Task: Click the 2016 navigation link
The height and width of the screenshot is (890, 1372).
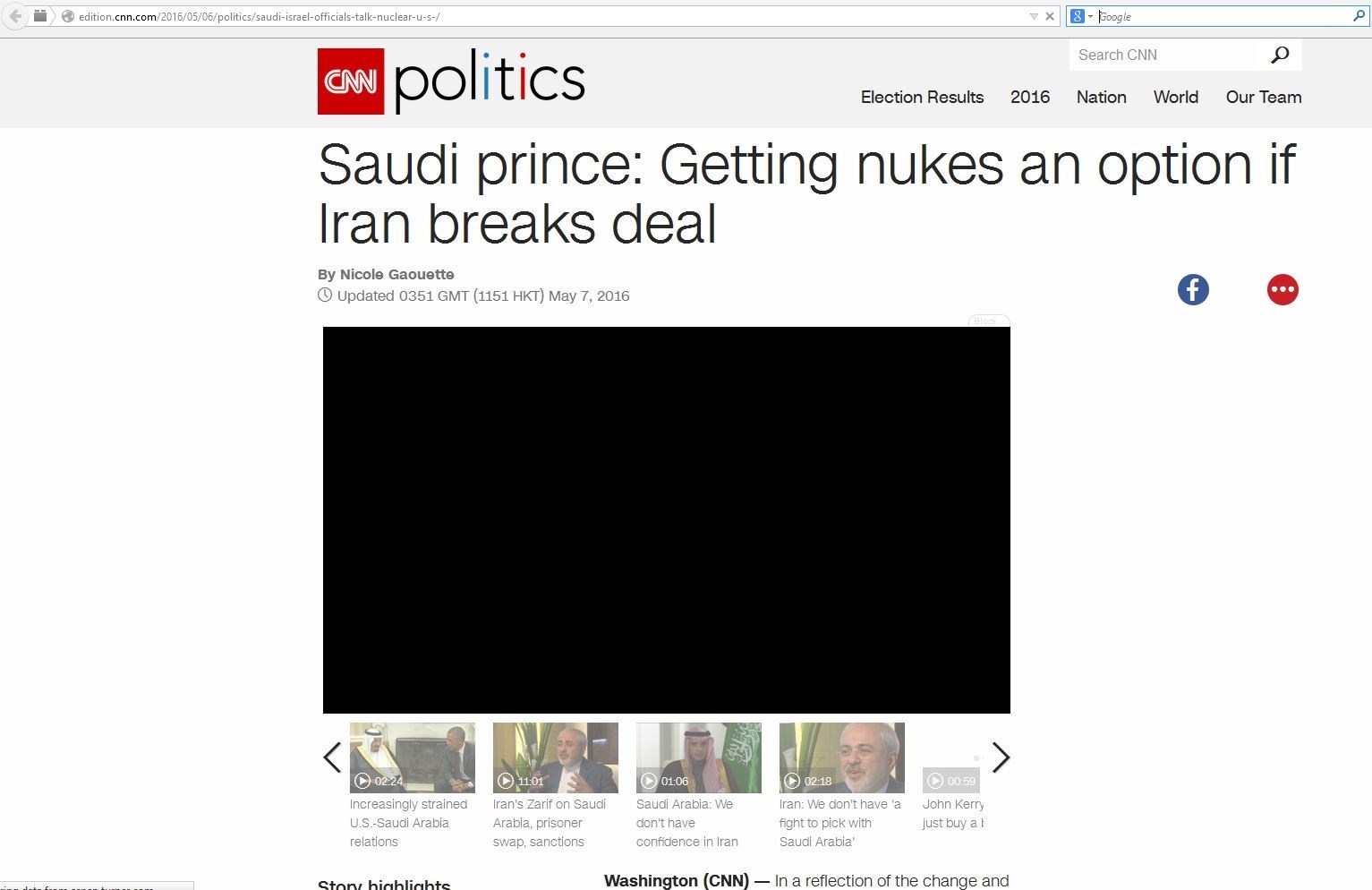Action: (x=1029, y=97)
